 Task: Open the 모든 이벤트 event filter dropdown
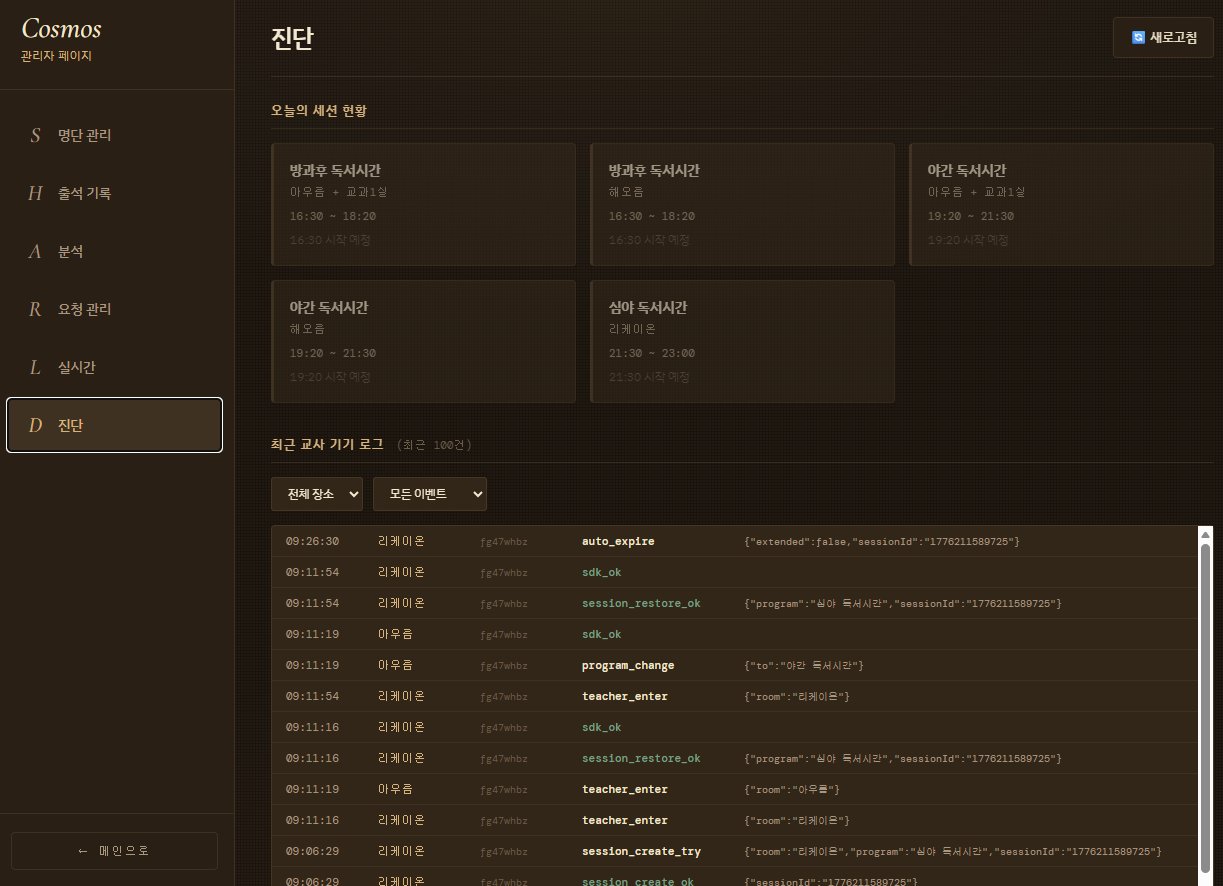click(x=429, y=494)
